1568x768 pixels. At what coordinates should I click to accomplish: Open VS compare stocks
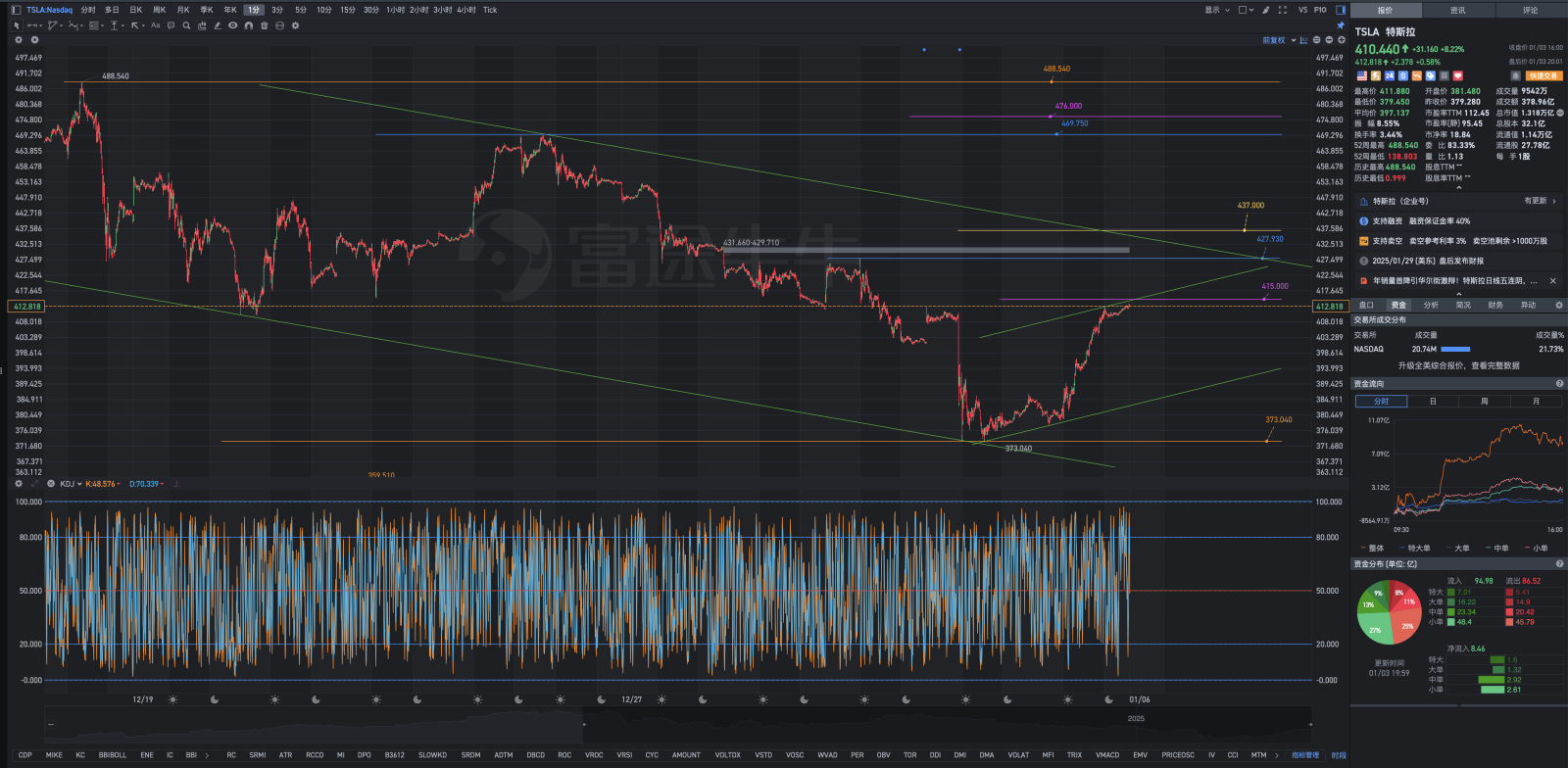click(x=1302, y=10)
